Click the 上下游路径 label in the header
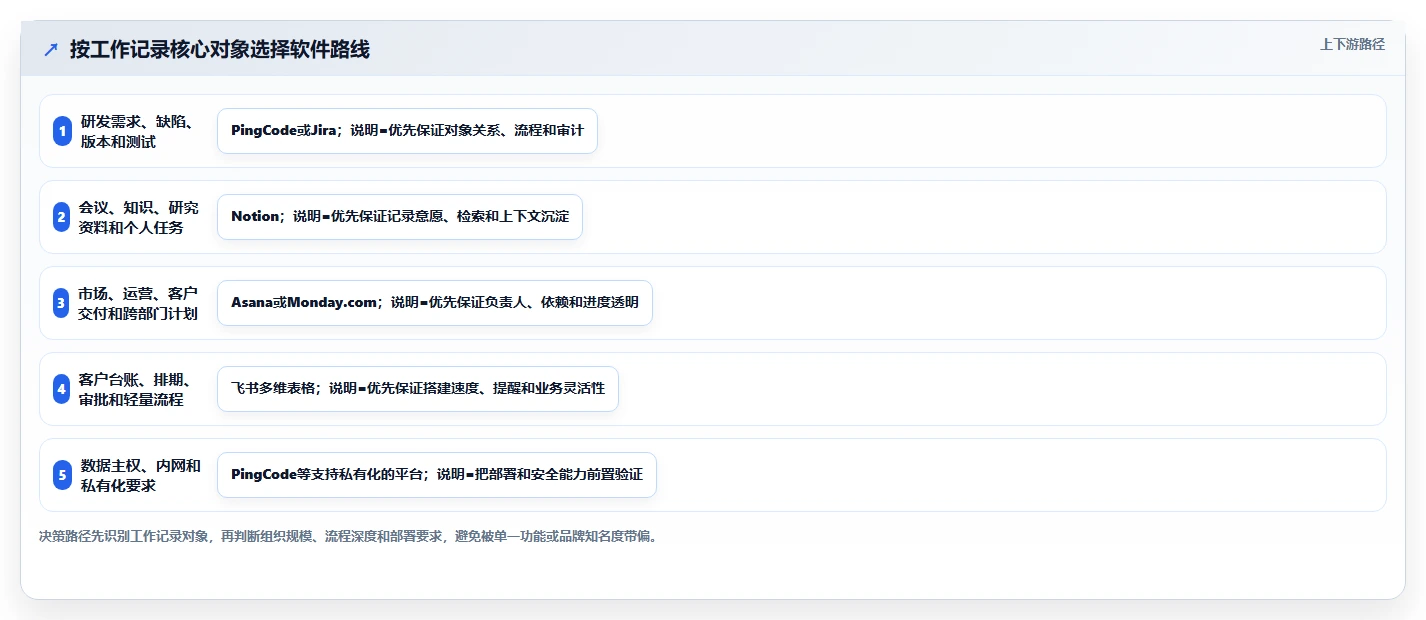The image size is (1426, 620). [x=1352, y=44]
